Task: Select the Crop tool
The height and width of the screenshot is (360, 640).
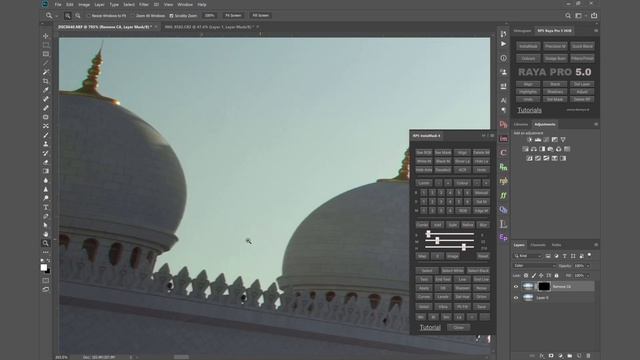Action: 46,81
